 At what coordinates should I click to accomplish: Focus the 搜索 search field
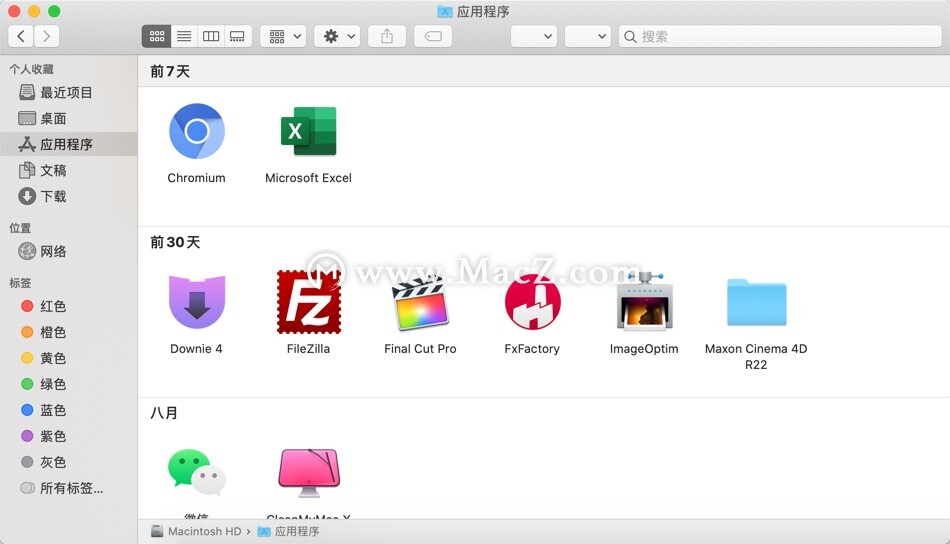coord(780,36)
